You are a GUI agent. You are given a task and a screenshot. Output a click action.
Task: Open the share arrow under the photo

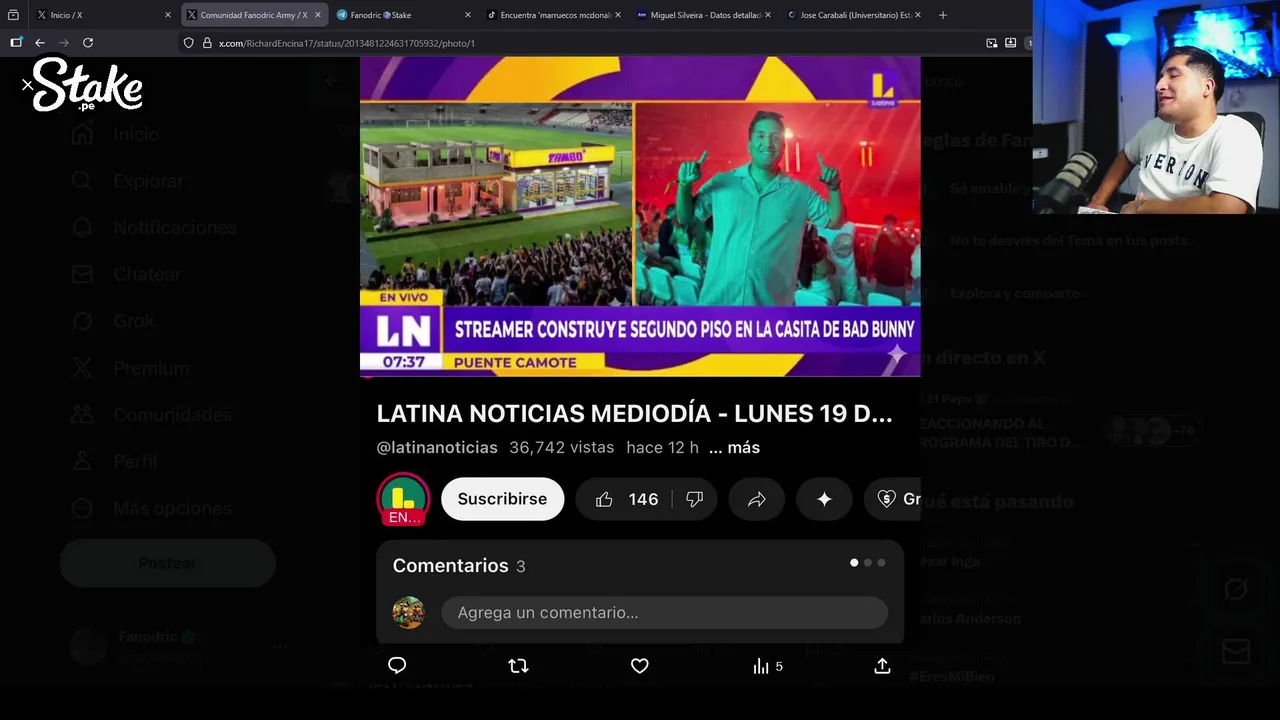click(x=882, y=666)
